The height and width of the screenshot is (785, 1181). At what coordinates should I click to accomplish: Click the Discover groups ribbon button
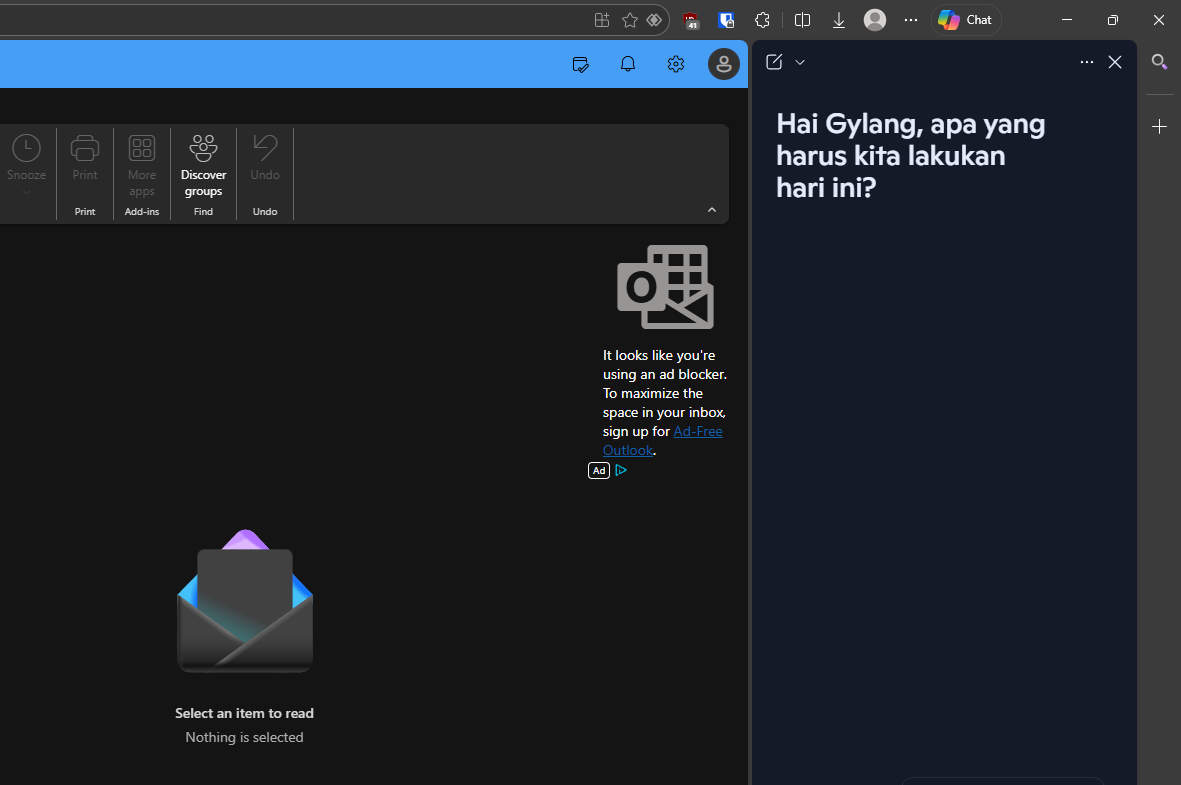(203, 165)
